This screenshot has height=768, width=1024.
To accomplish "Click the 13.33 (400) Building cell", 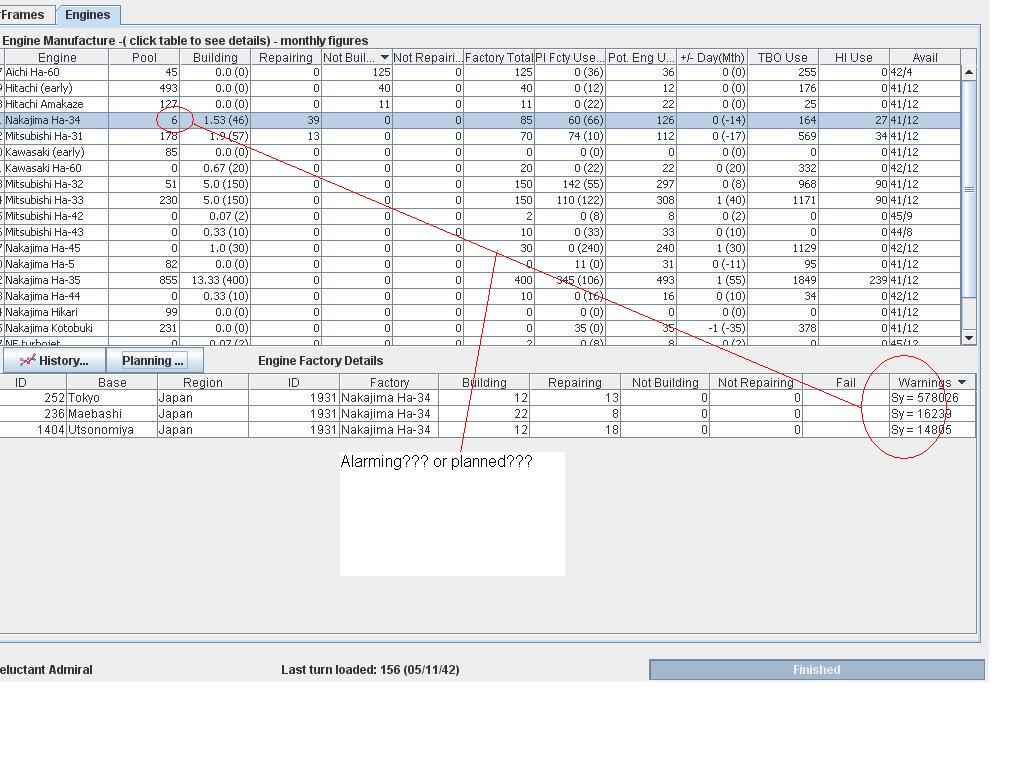I will pyautogui.click(x=215, y=280).
